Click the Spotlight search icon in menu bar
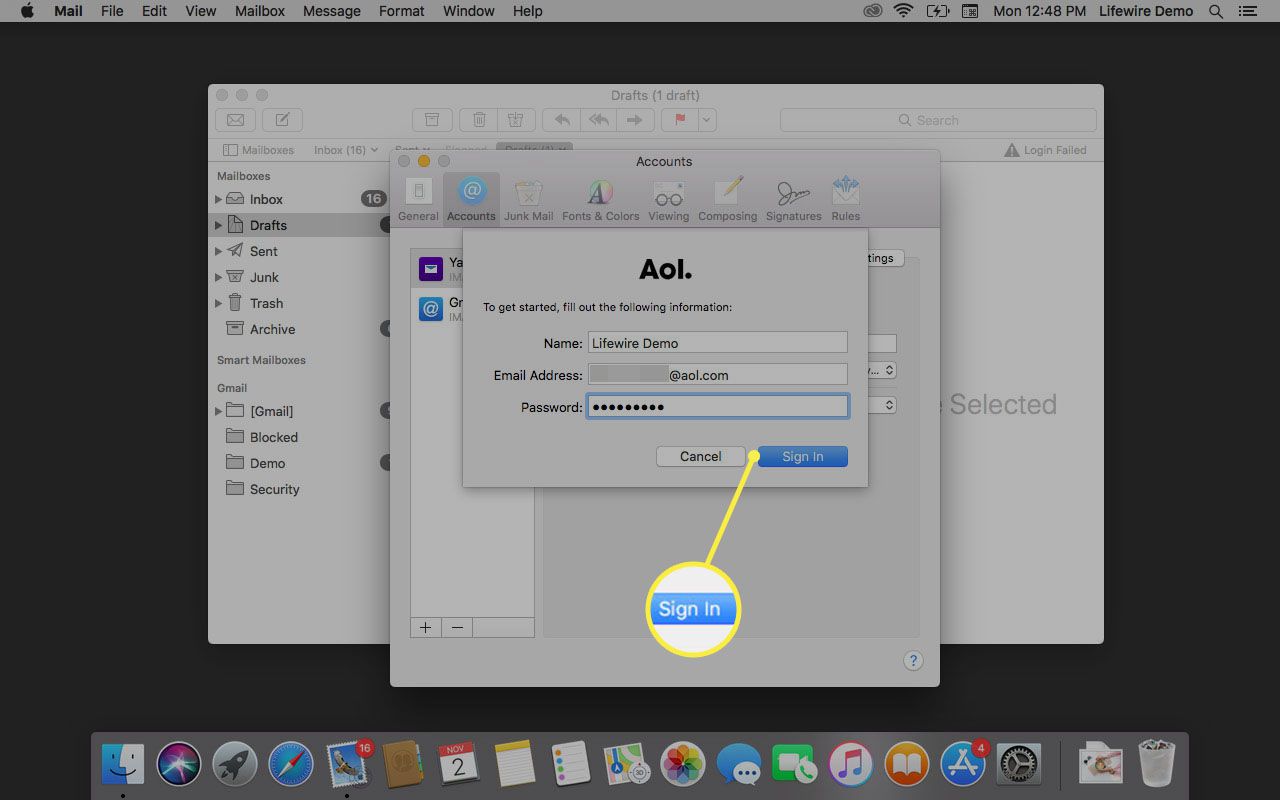 [x=1216, y=11]
